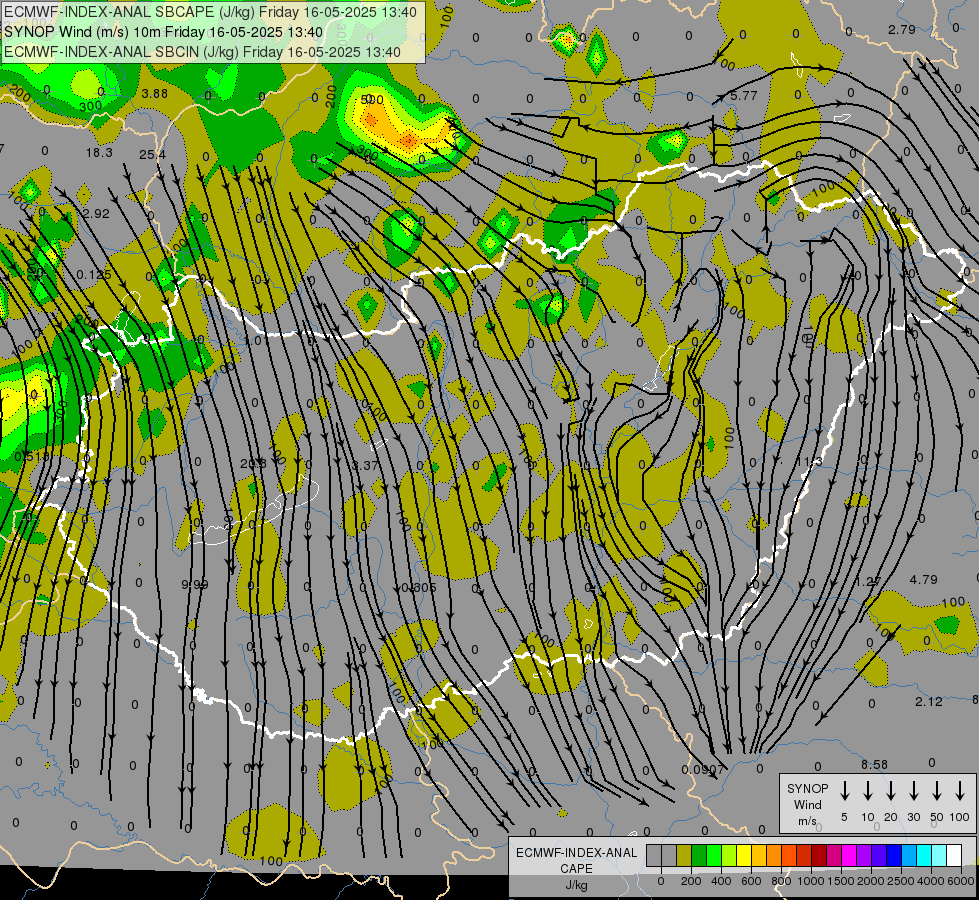Viewport: 979px width, 900px height.
Task: Select the olive swatch in the CAPE legend
Action: (x=684, y=856)
